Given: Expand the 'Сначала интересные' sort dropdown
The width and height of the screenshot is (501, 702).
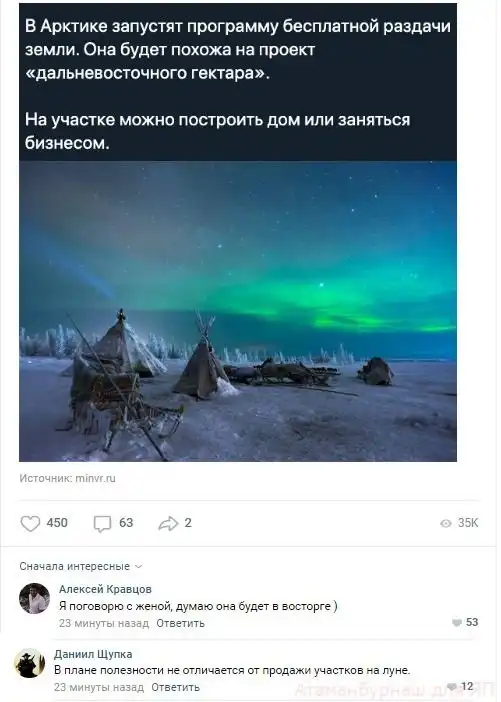Looking at the screenshot, I should click(x=81, y=566).
